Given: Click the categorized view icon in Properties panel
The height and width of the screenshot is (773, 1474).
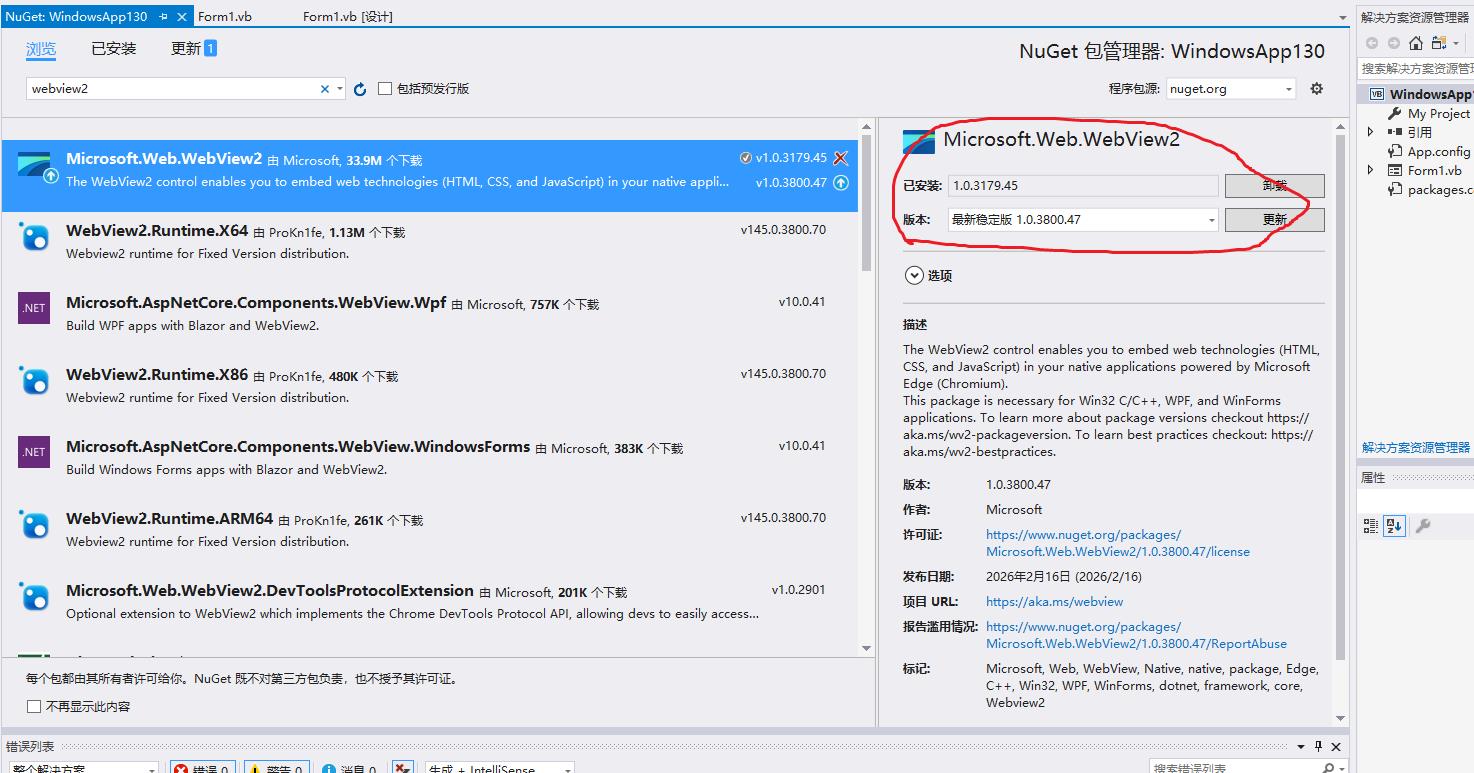Looking at the screenshot, I should 1371,526.
